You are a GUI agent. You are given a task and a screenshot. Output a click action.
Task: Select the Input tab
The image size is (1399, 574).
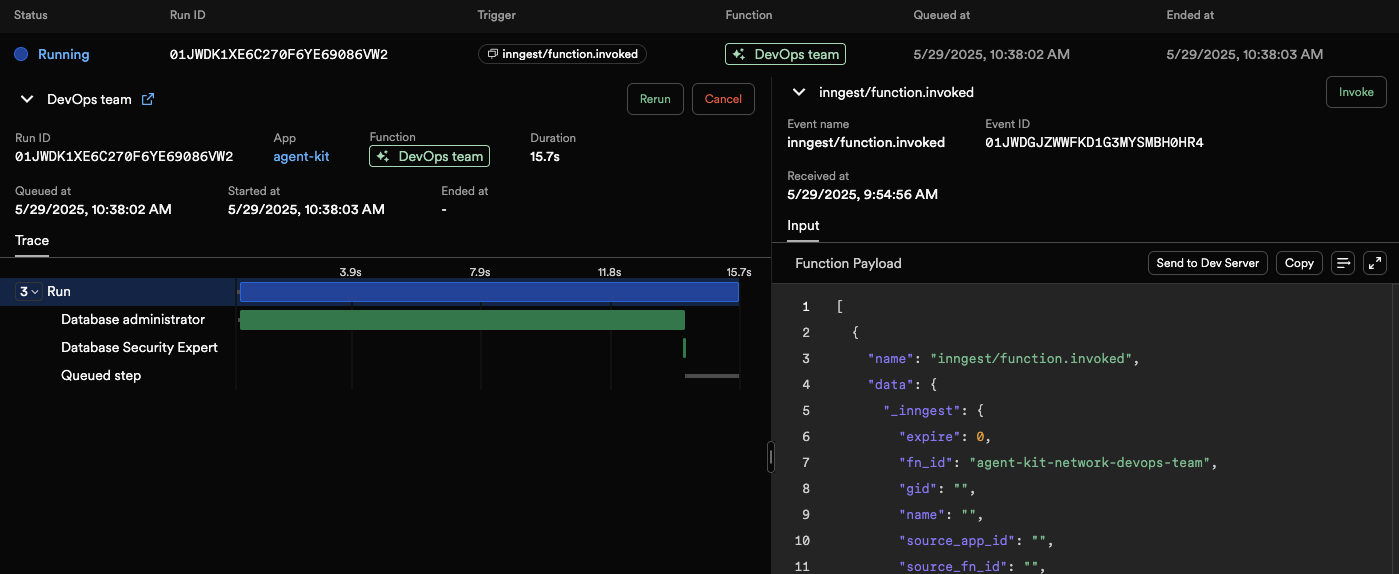803,226
